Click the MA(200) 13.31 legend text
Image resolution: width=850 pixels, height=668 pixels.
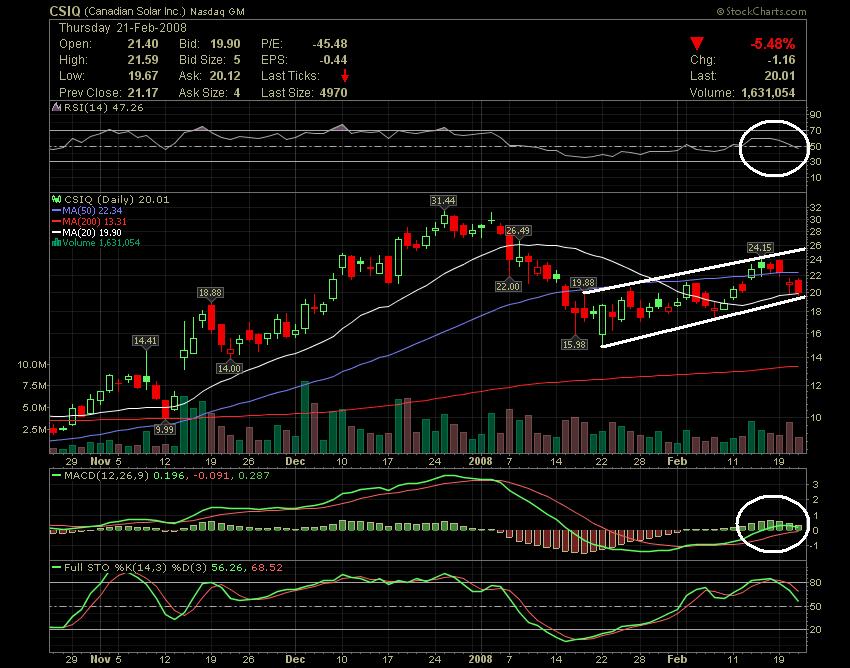[x=95, y=222]
